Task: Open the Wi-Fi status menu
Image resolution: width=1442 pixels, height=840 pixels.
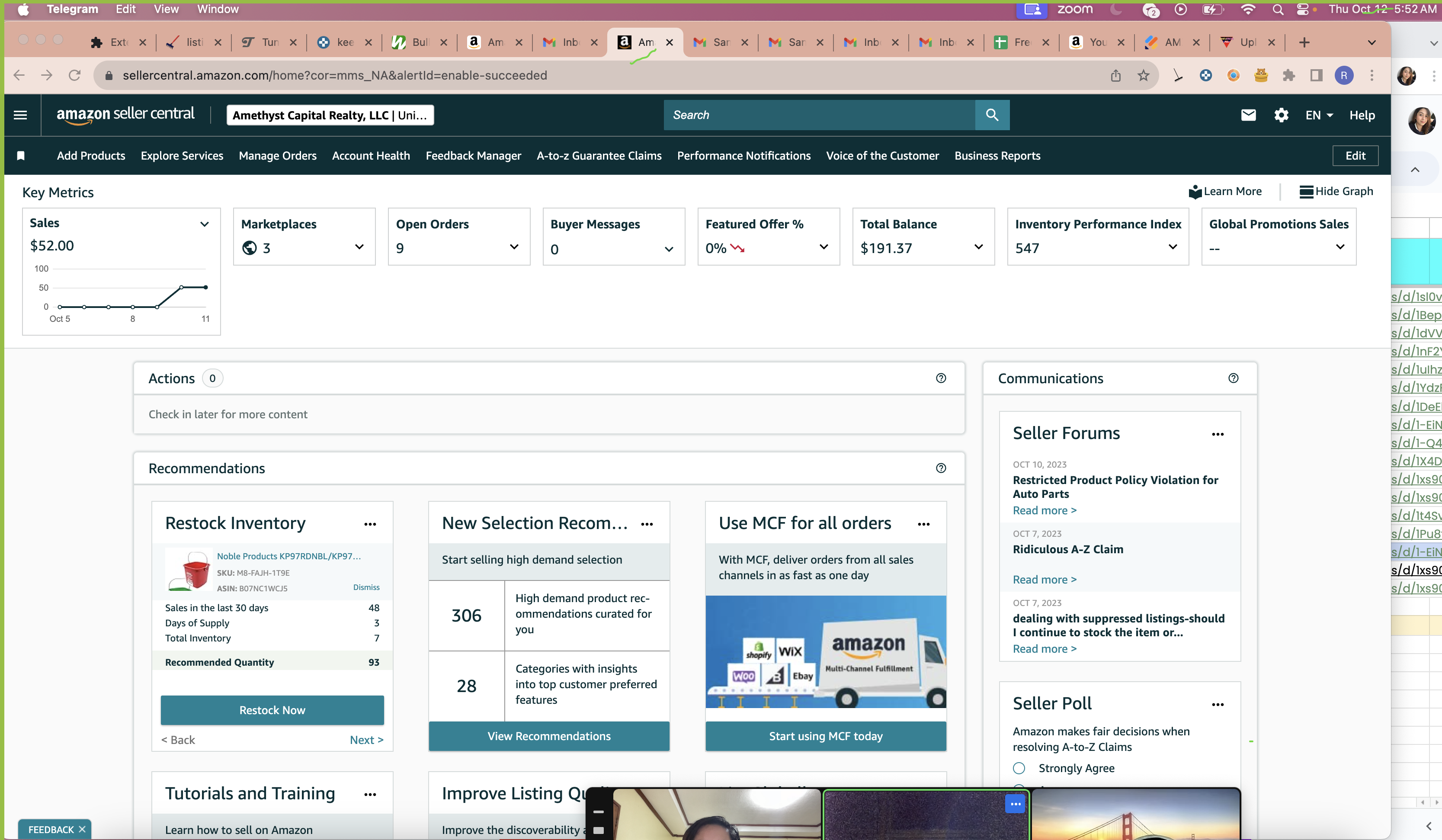Action: tap(1248, 10)
